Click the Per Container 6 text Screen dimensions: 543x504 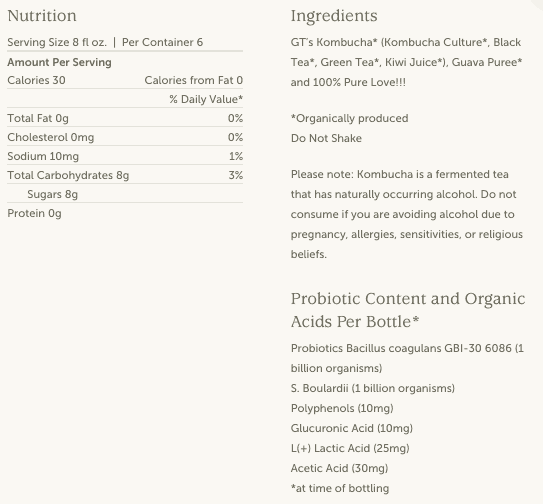point(162,42)
